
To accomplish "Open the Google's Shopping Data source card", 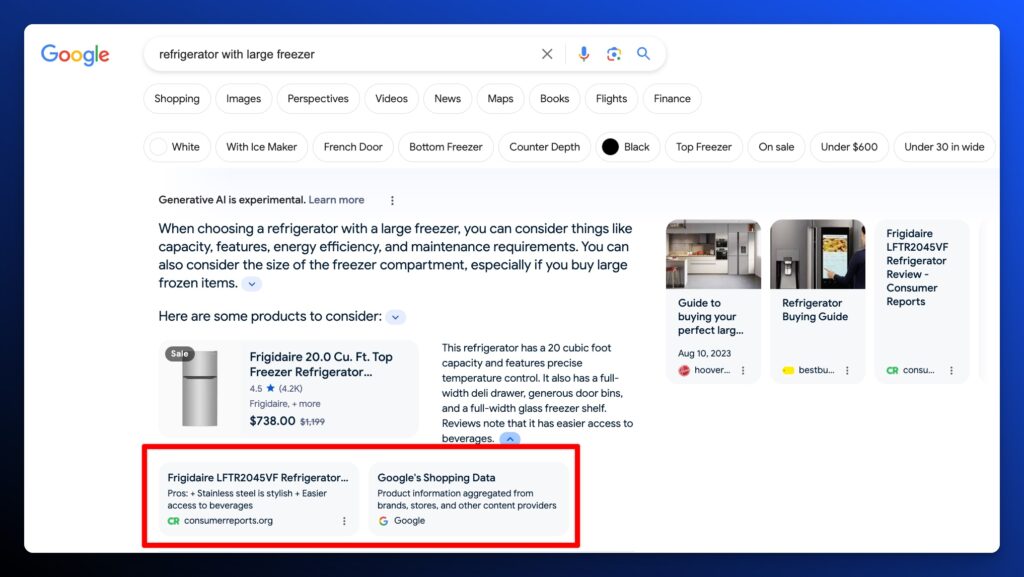I will point(468,498).
